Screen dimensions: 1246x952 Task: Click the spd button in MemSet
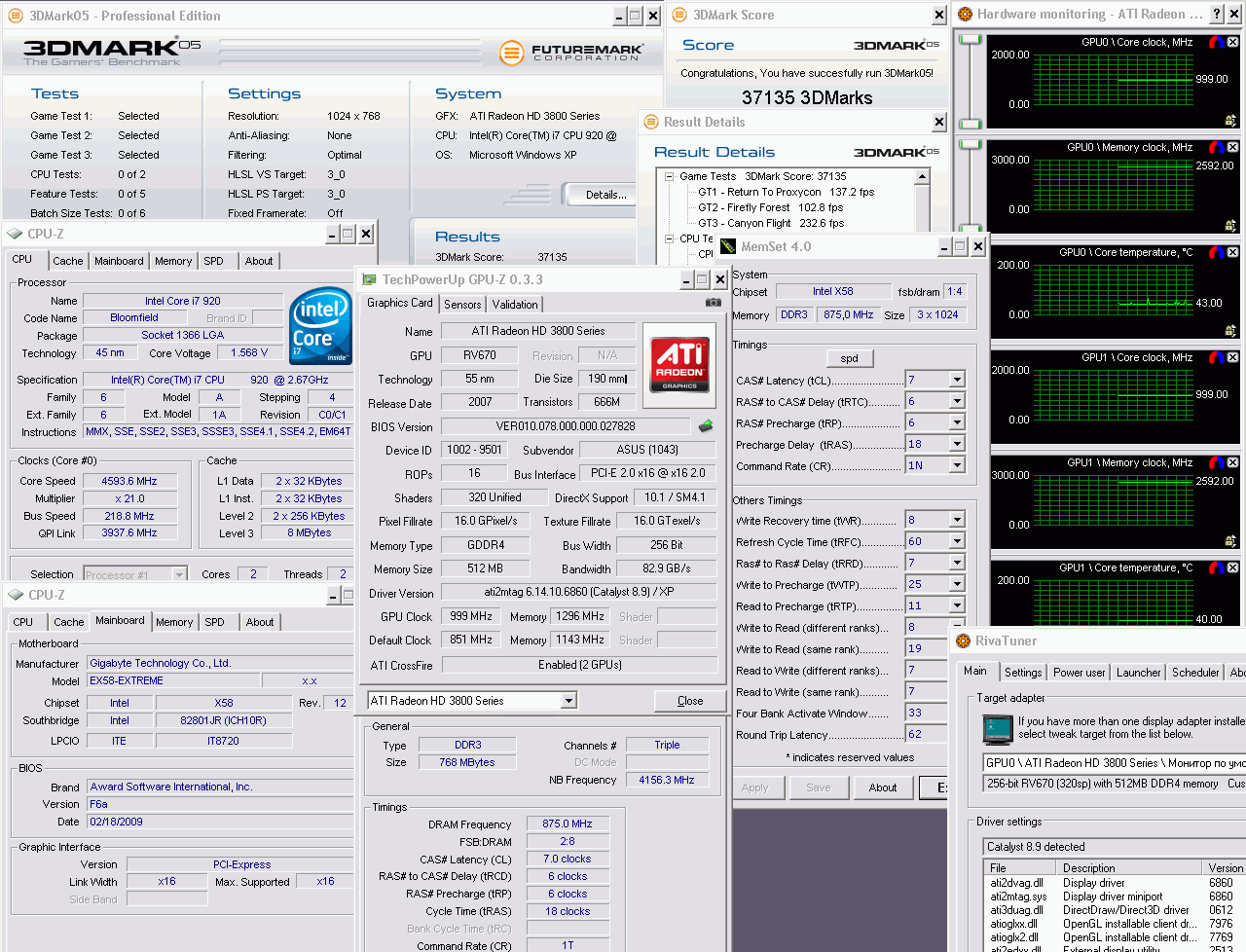[849, 358]
